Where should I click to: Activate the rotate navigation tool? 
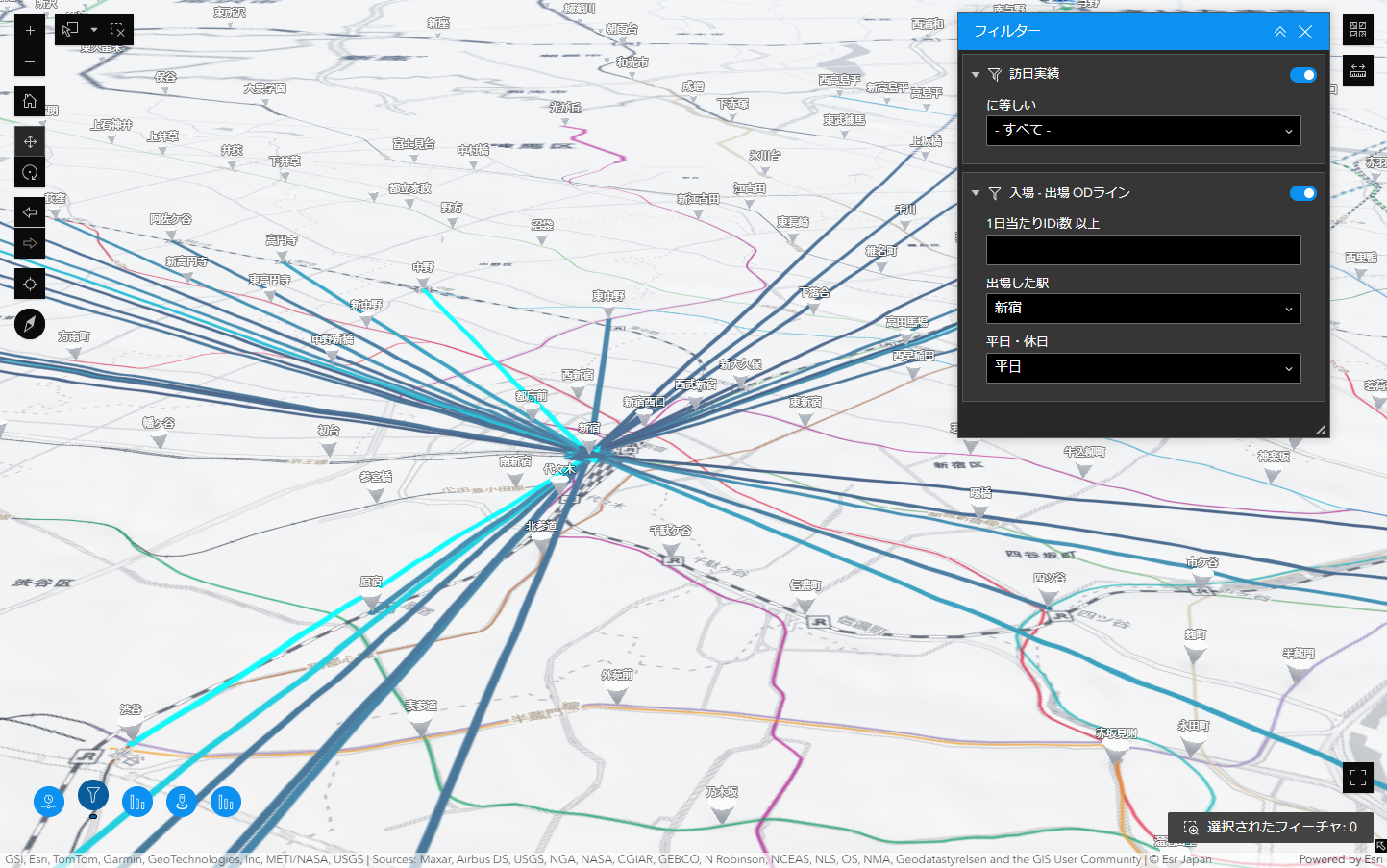click(x=30, y=173)
